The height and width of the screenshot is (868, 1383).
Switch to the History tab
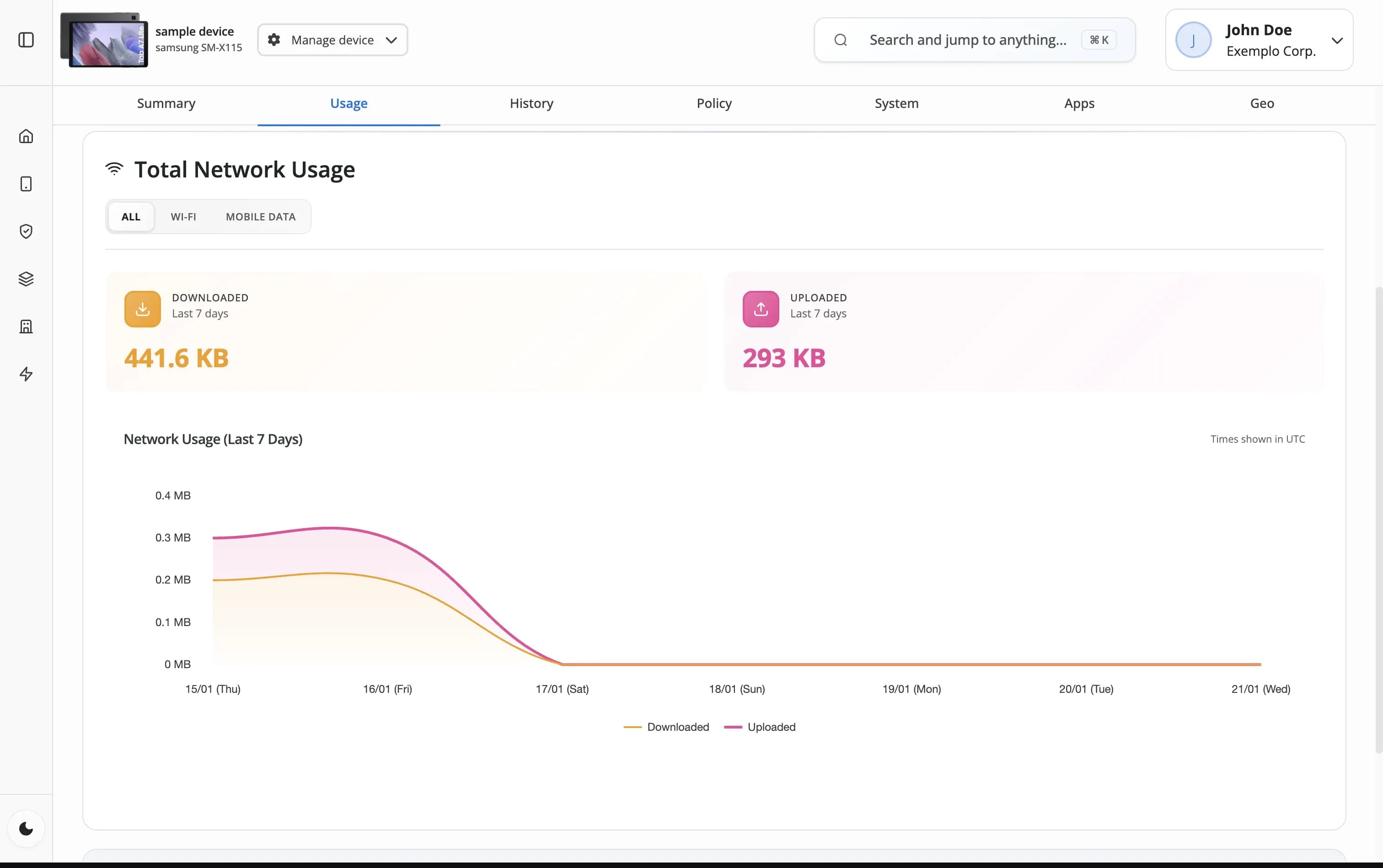(531, 104)
